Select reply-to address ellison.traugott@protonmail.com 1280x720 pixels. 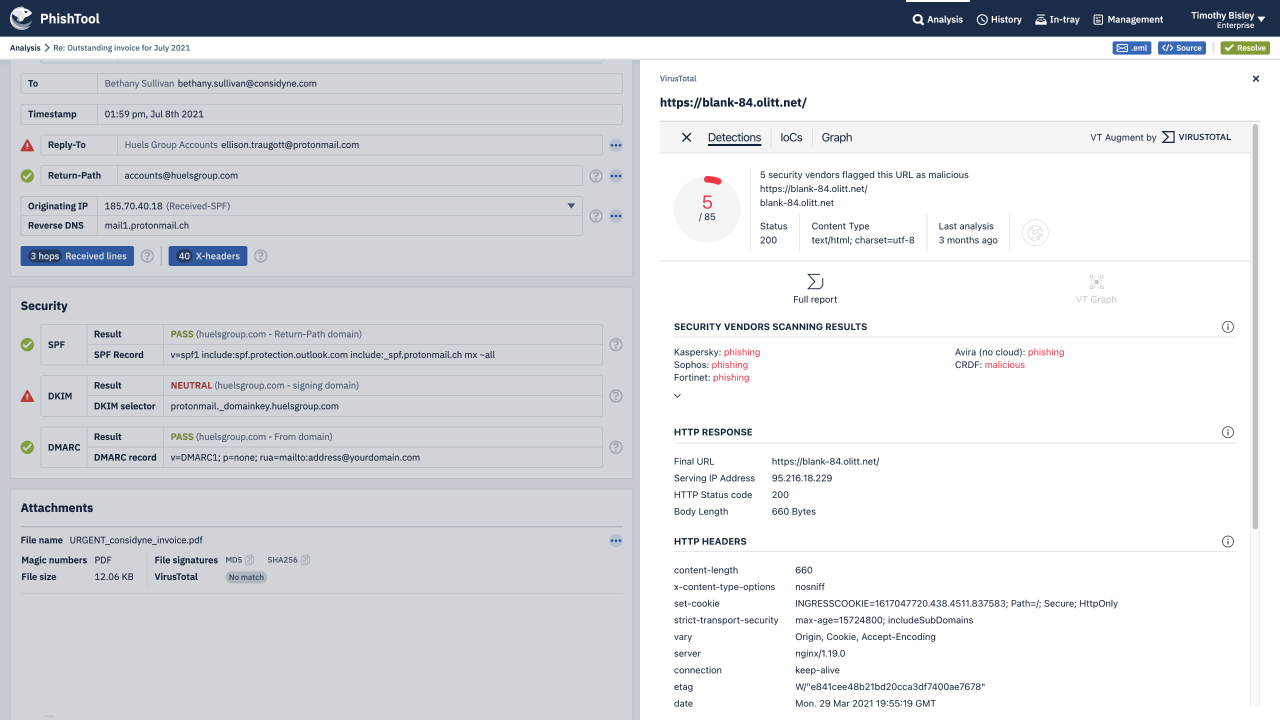pos(290,145)
